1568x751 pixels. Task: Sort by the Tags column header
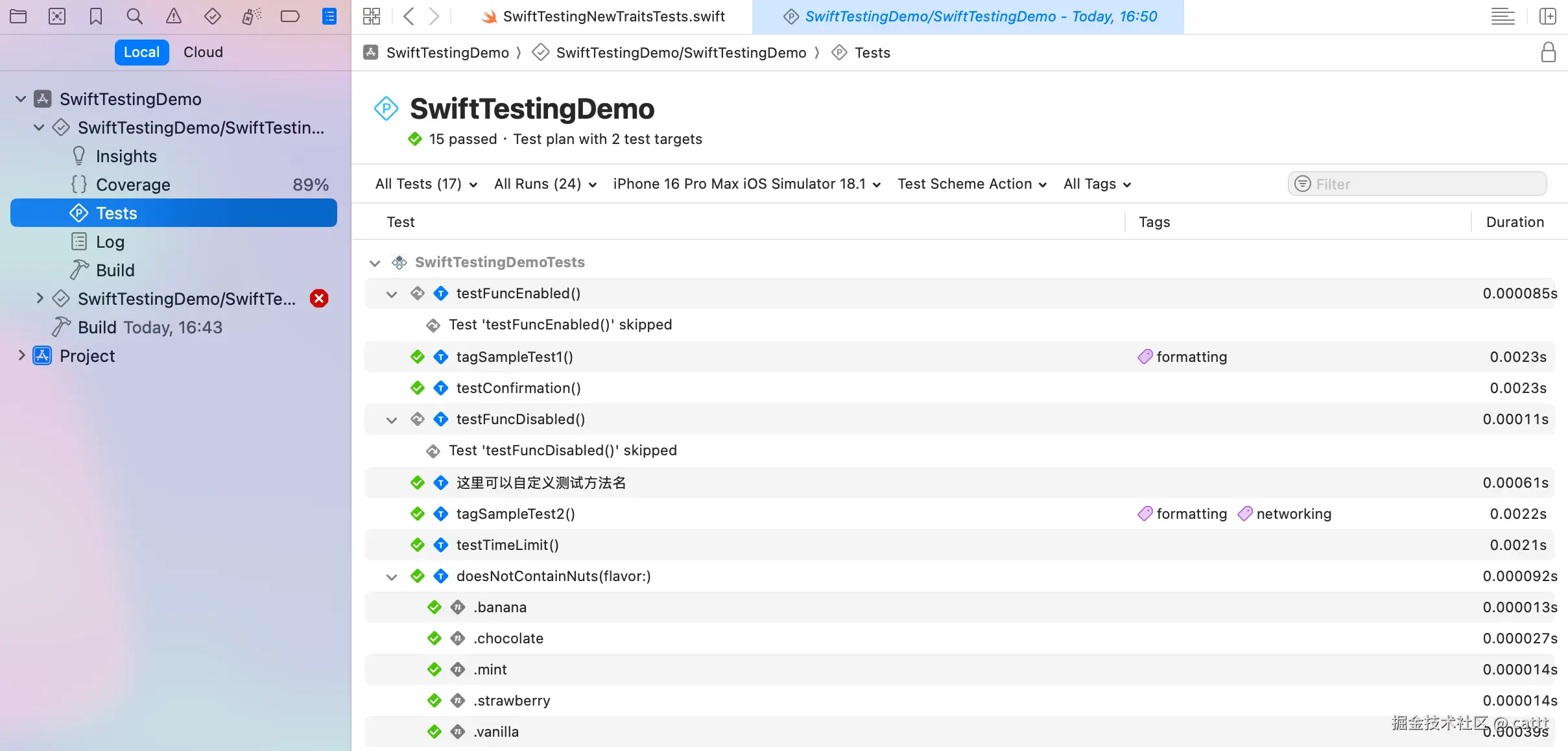coord(1154,222)
